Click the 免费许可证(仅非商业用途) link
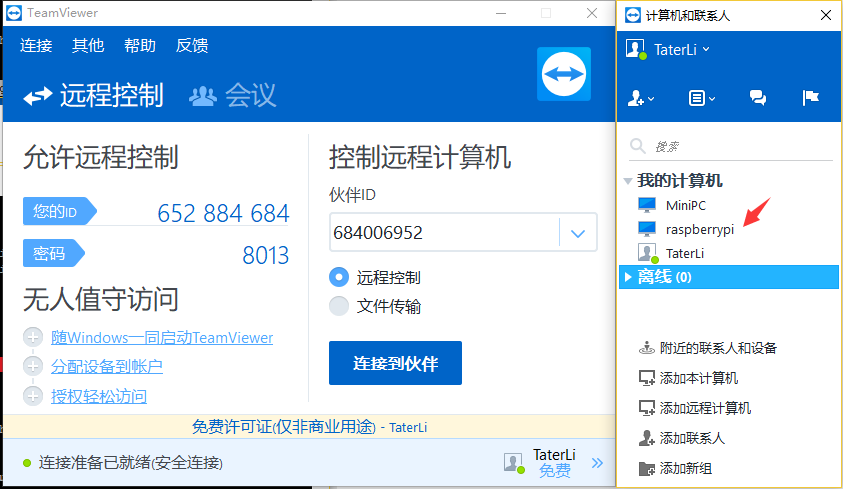 click(283, 427)
